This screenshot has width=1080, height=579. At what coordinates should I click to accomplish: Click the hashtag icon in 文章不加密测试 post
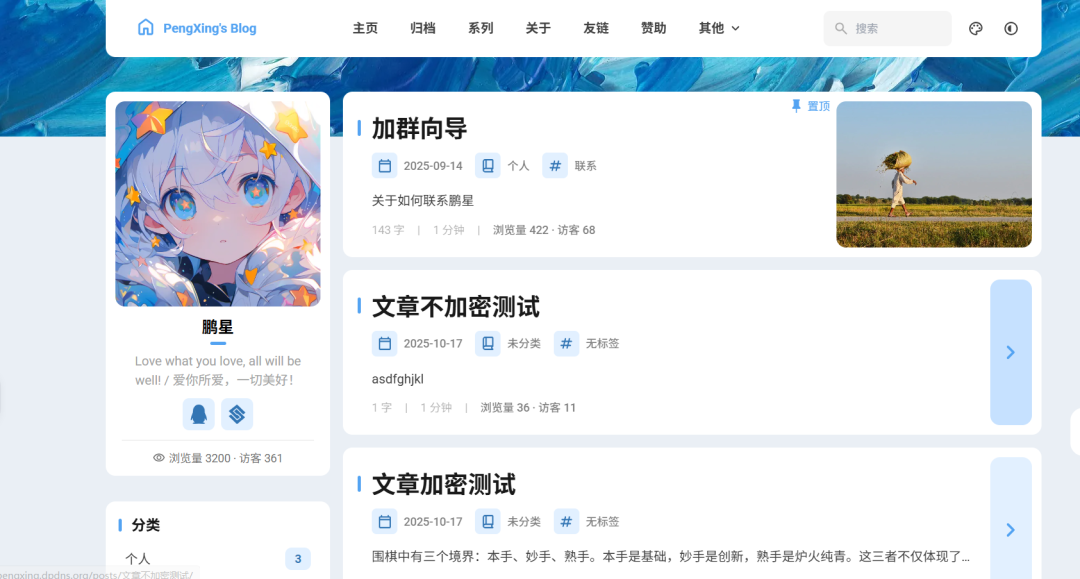click(x=566, y=344)
